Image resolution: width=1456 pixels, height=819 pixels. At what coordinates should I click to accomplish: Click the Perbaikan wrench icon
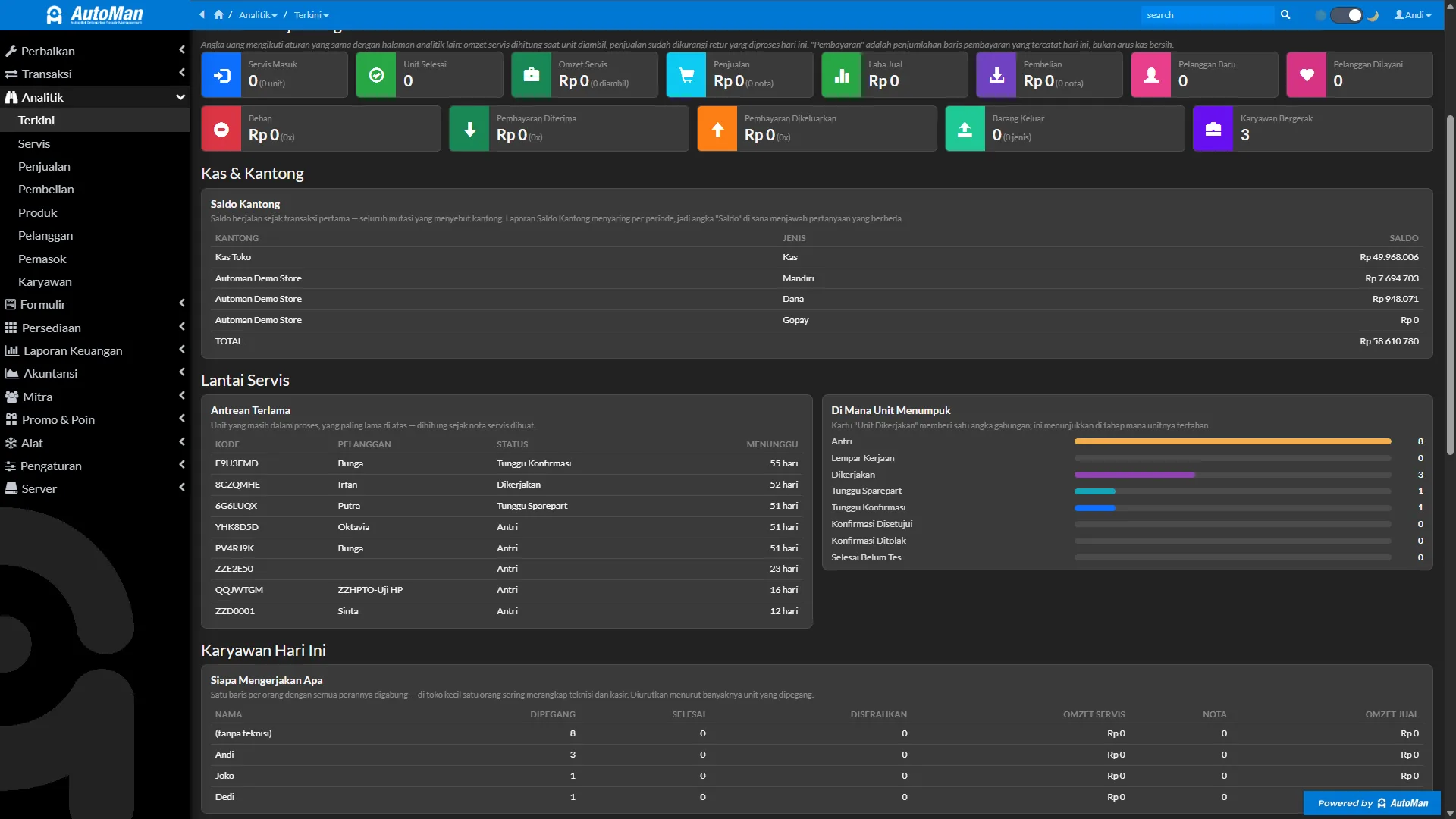click(11, 52)
